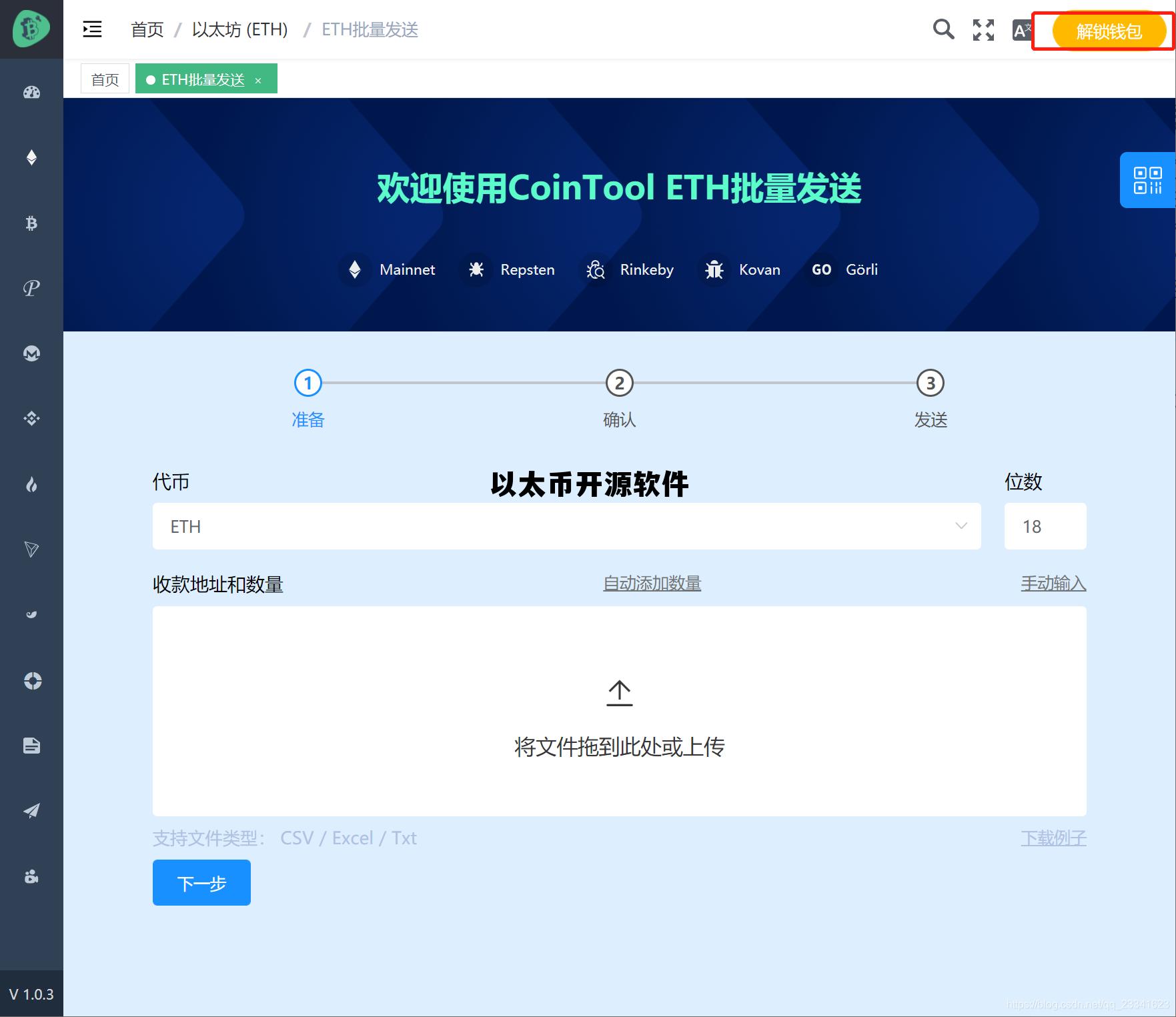Open the Tron section from sidebar
The height and width of the screenshot is (1017, 1176).
click(31, 549)
